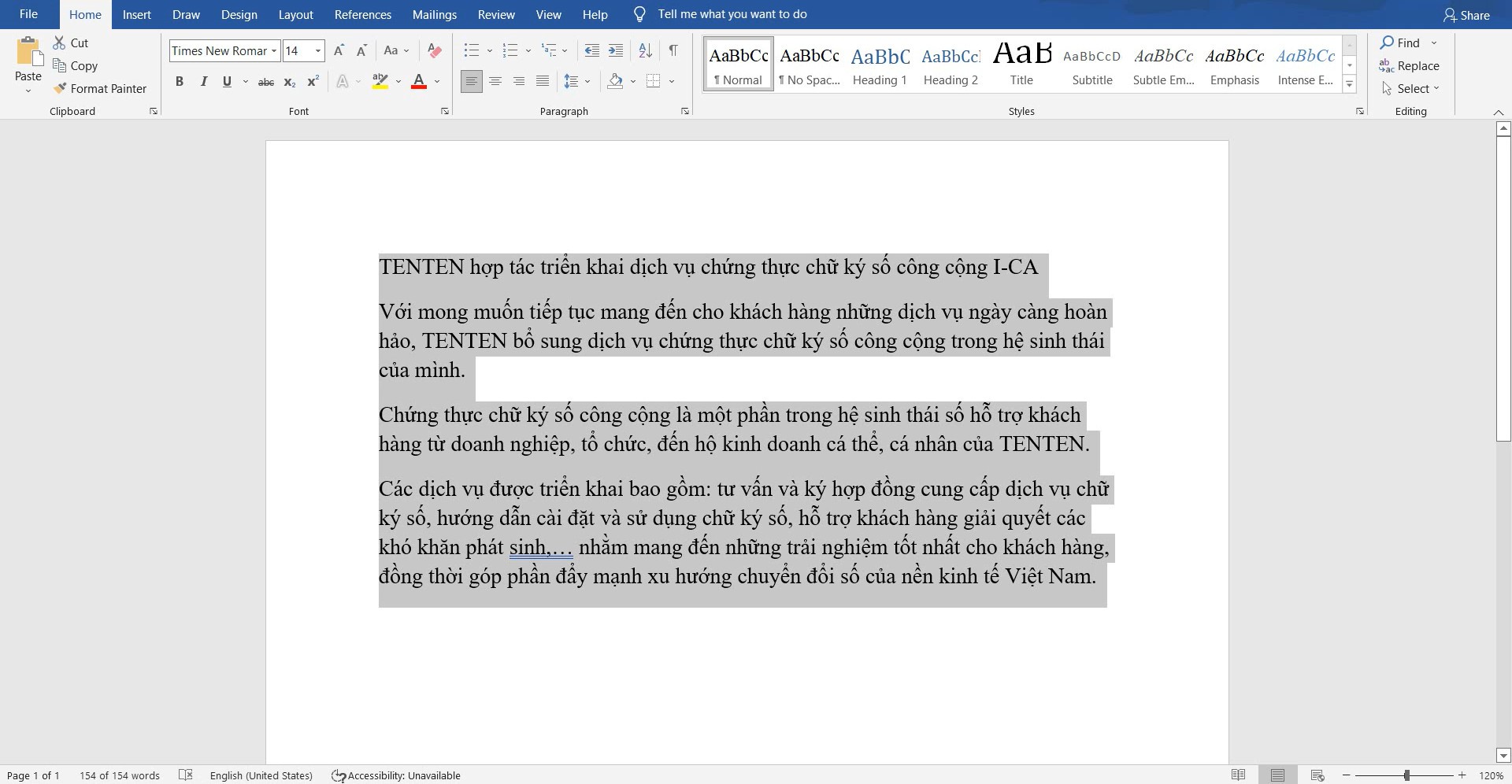Viewport: 1512px width, 784px height.
Task: Apply the No Spacing style
Action: tap(810, 64)
